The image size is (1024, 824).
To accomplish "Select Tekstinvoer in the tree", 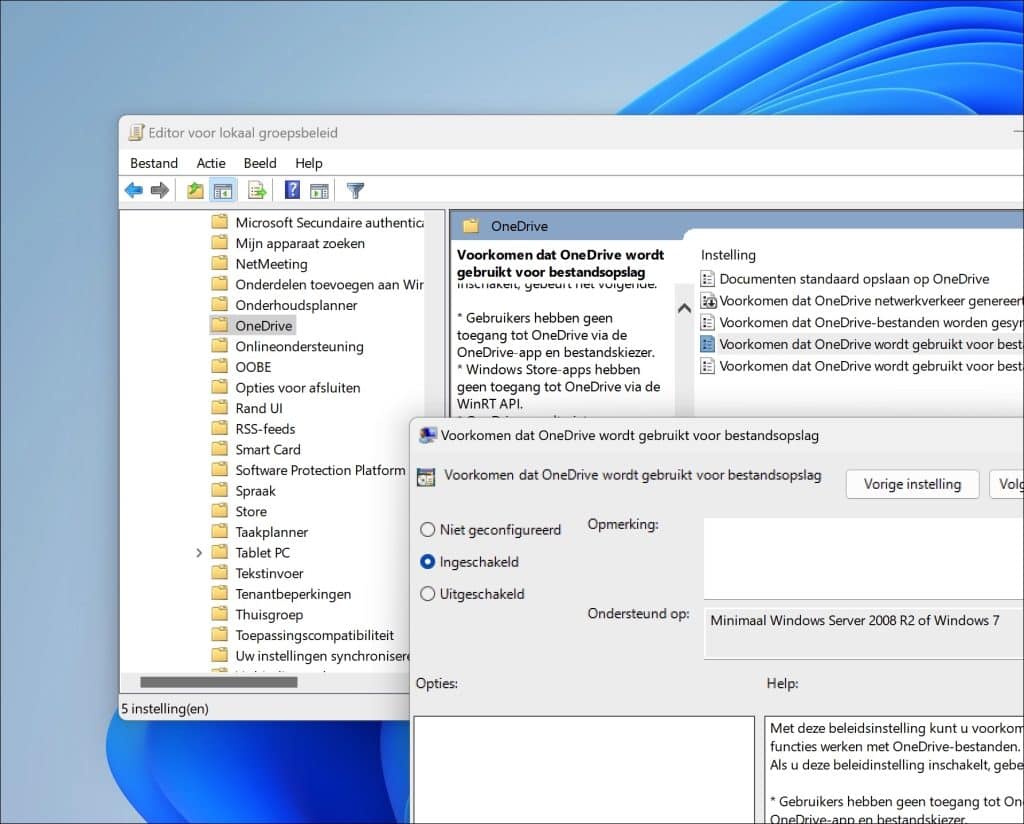I will 269,573.
